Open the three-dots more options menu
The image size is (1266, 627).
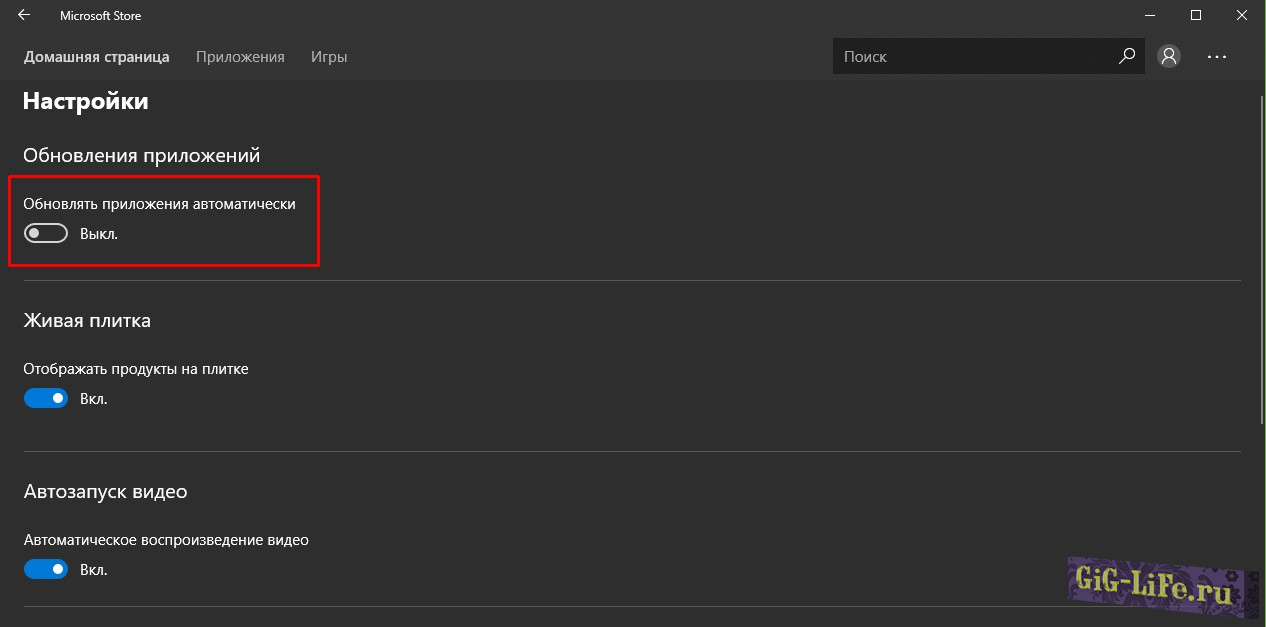(1216, 57)
